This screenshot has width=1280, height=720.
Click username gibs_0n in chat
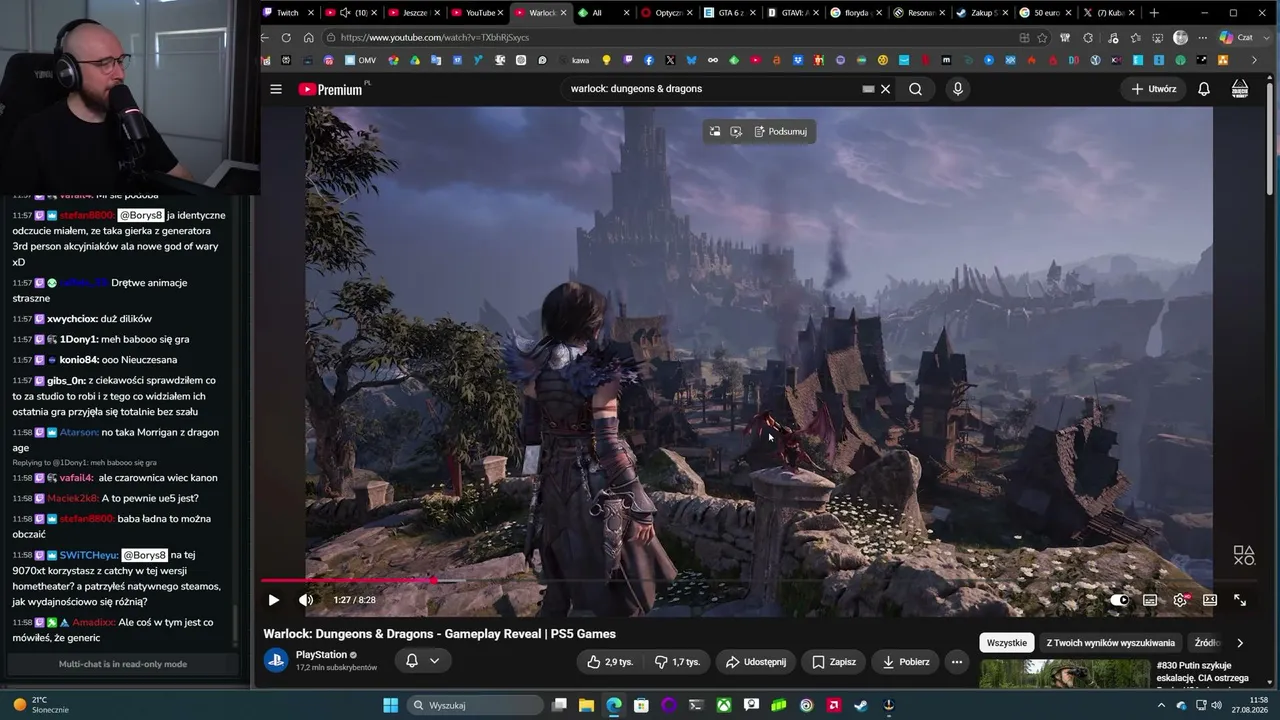coord(66,380)
